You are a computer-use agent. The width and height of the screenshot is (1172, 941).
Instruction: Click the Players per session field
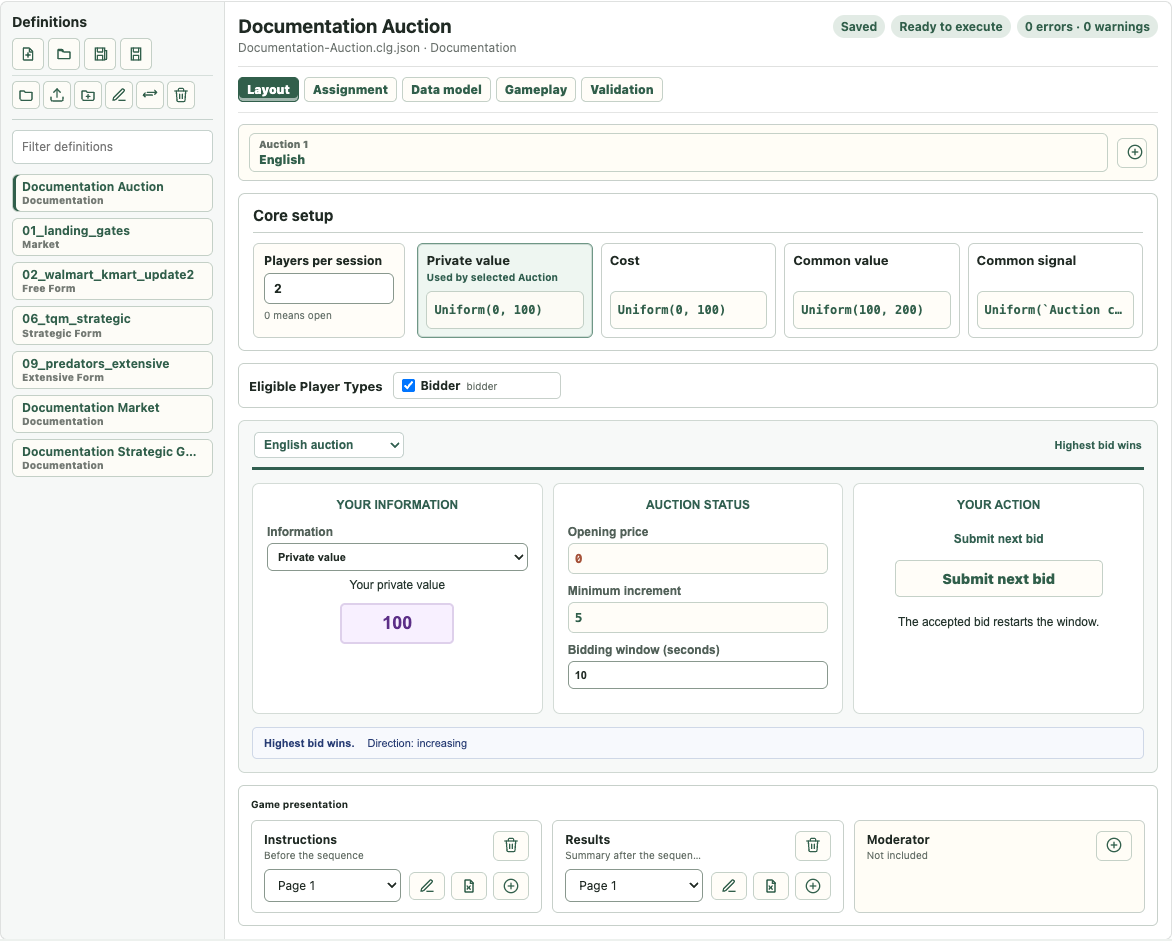329,289
